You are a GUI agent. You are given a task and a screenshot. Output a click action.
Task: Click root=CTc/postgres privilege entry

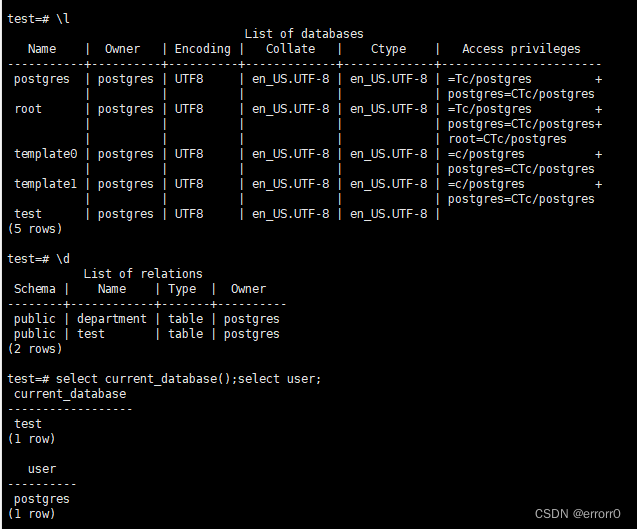point(507,139)
